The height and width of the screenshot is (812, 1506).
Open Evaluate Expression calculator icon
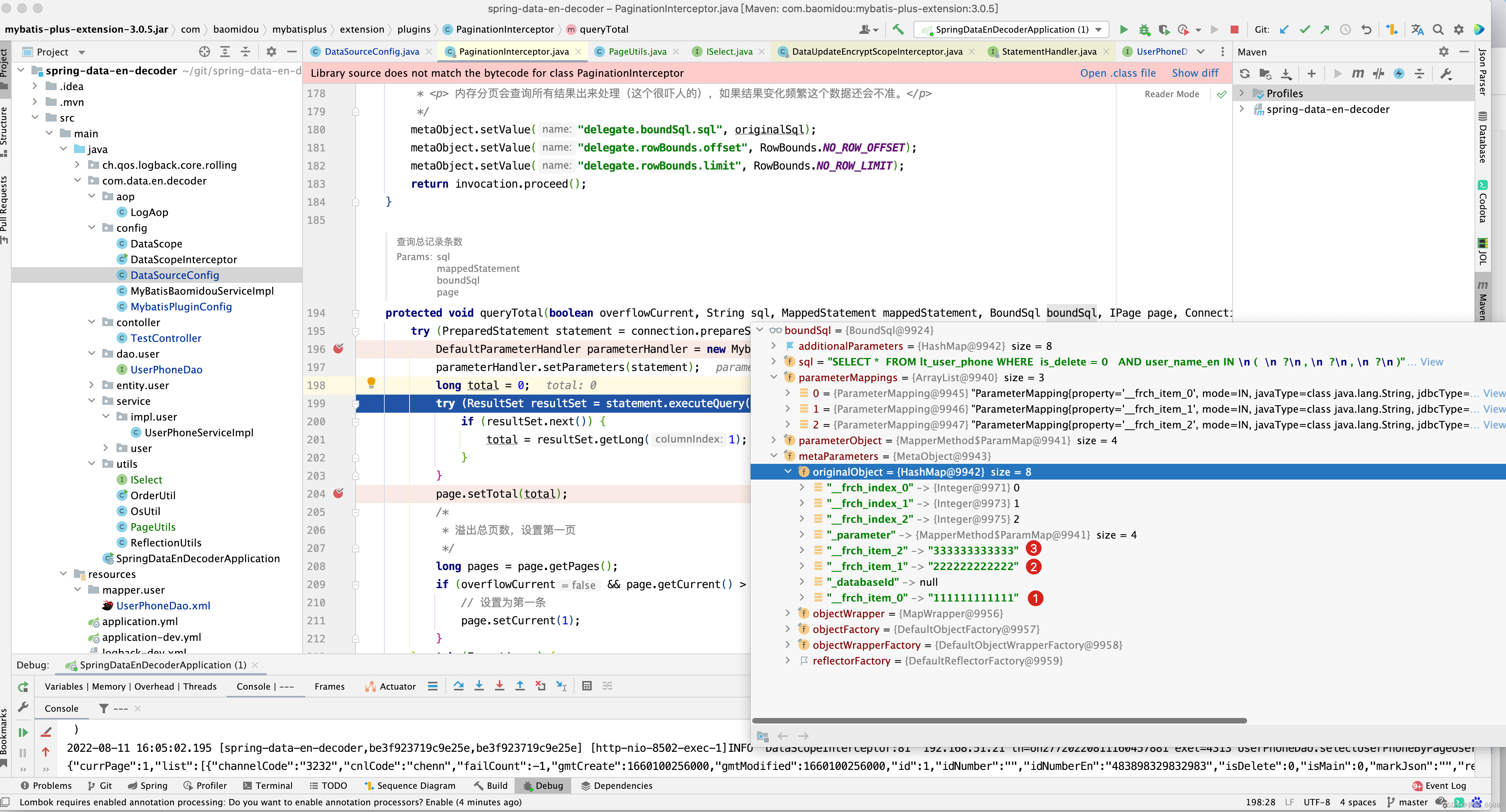(x=587, y=686)
